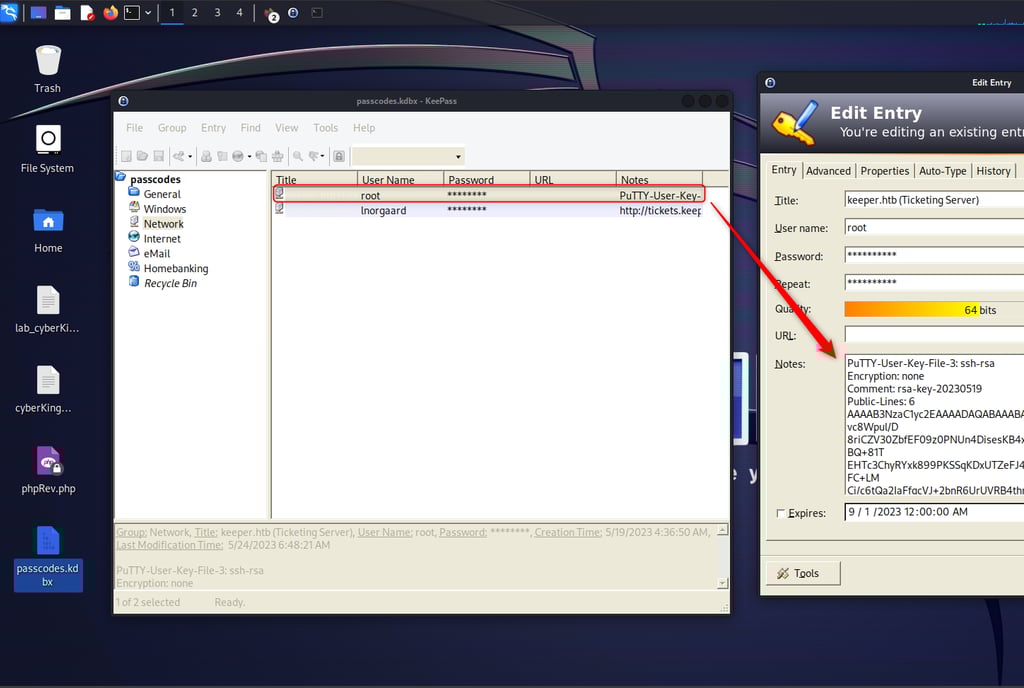
Task: Open the Kali applications menu
Action: [x=9, y=12]
